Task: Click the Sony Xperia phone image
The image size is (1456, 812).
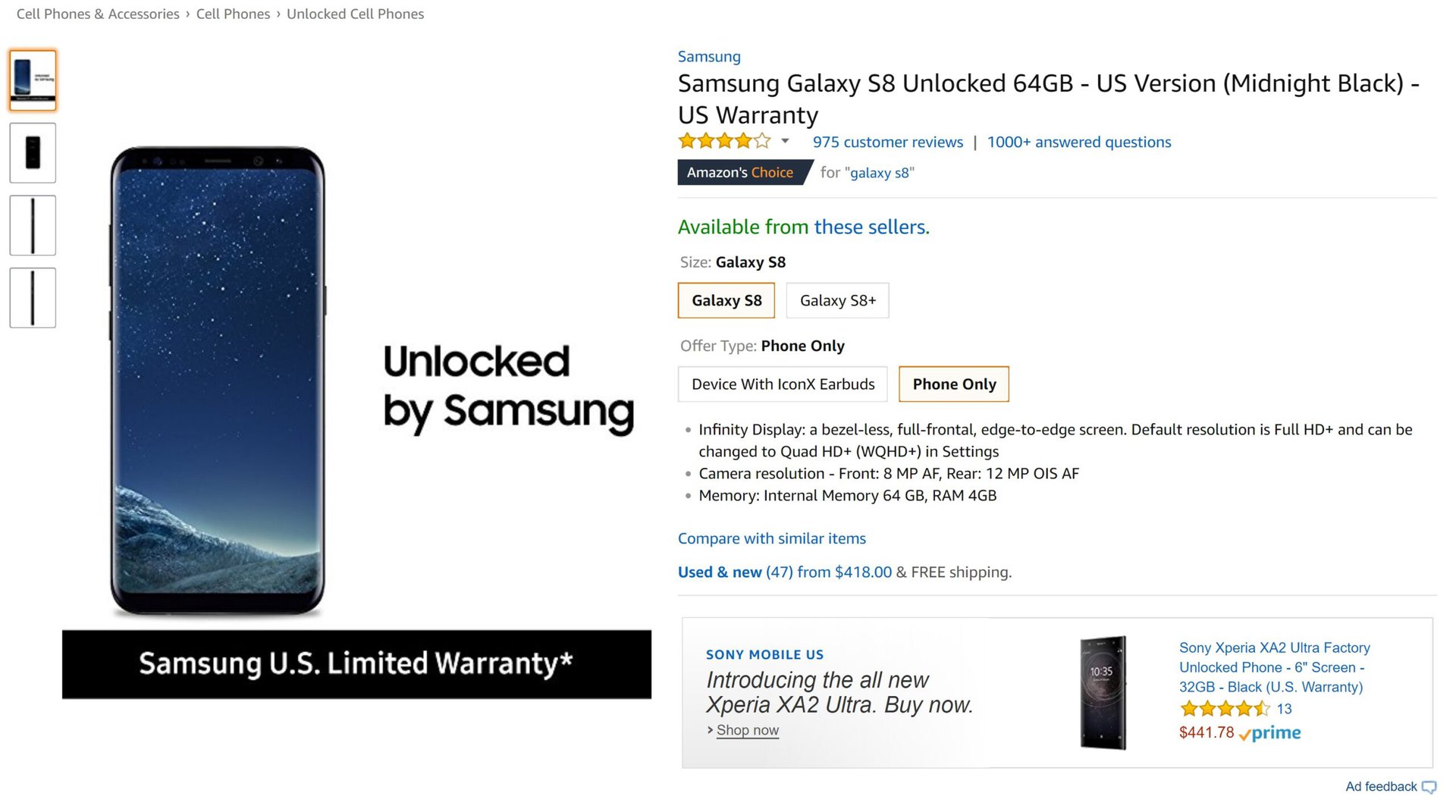Action: [x=1103, y=693]
